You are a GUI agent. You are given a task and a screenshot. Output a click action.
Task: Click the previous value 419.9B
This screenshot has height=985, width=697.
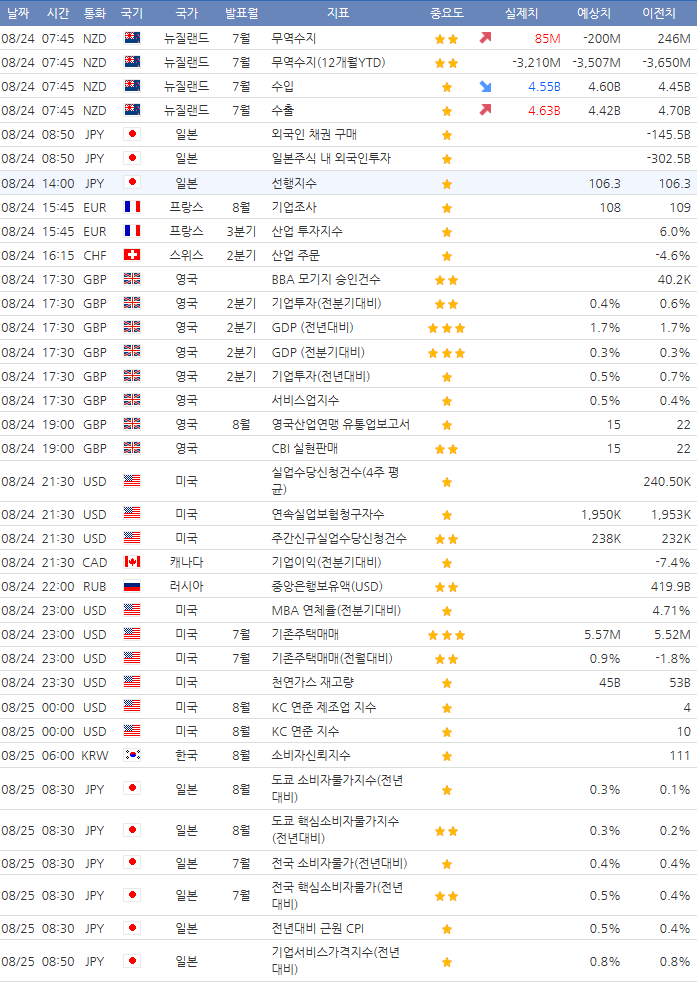pyautogui.click(x=671, y=587)
